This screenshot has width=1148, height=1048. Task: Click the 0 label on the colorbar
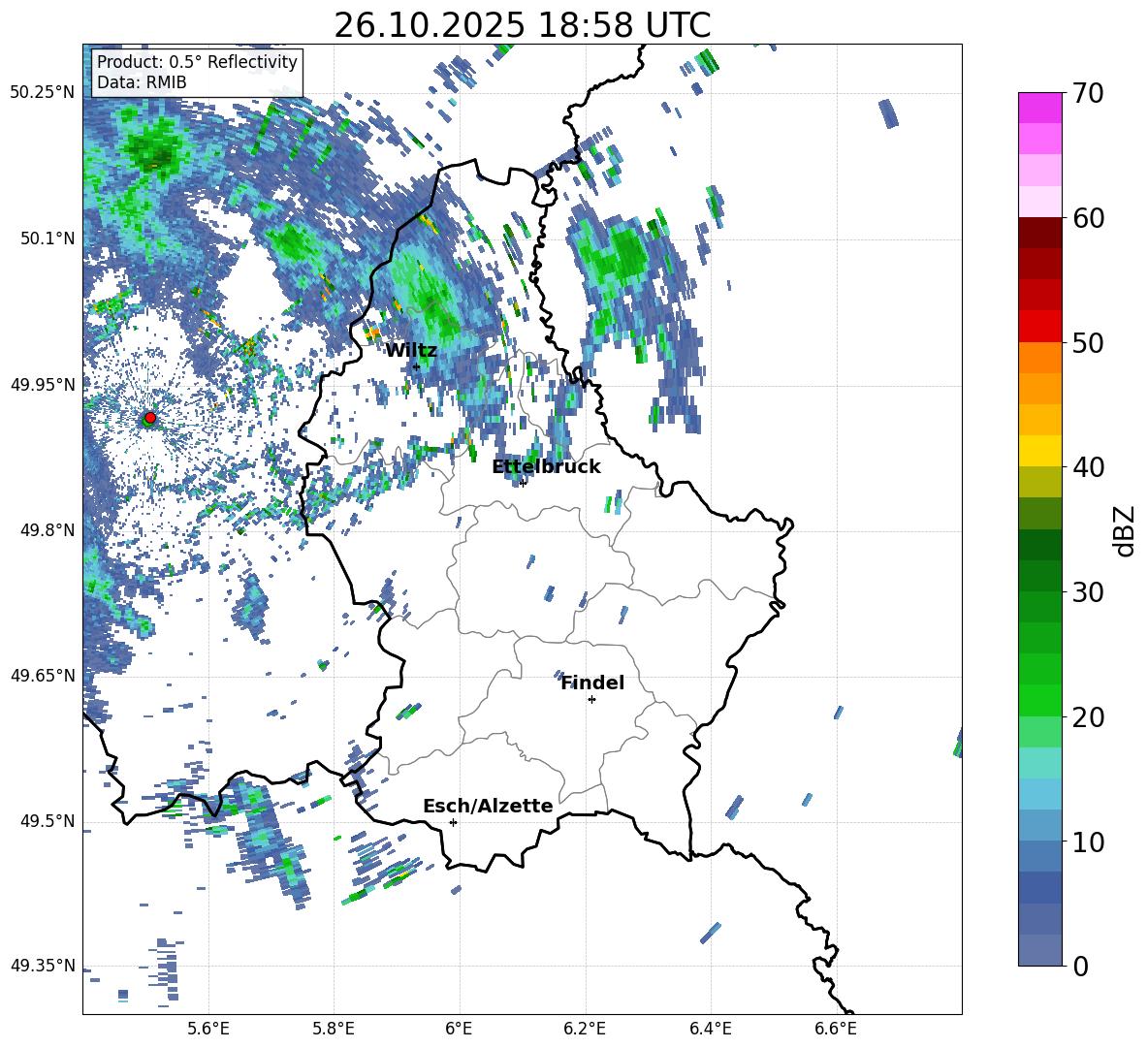[x=1080, y=966]
